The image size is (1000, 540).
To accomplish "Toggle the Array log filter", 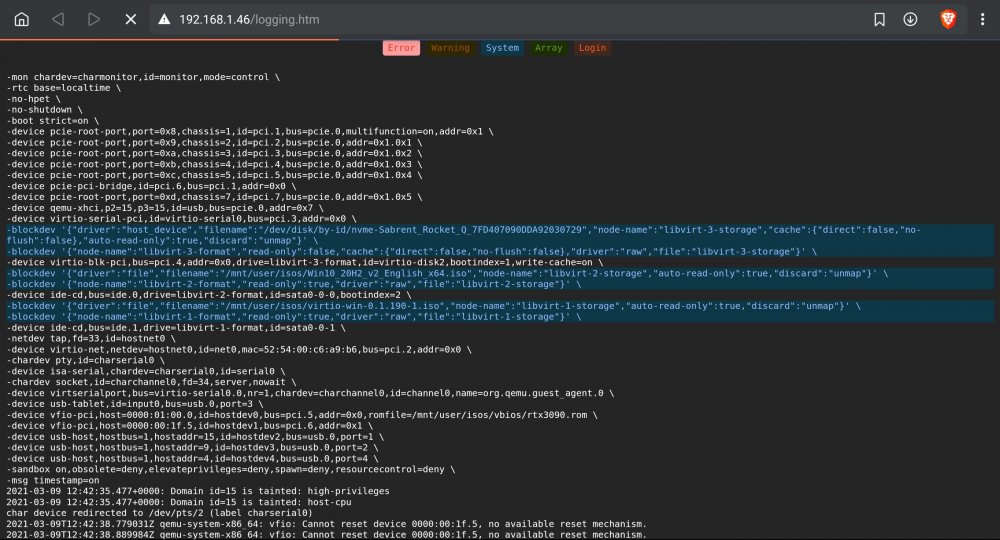I will pos(548,48).
